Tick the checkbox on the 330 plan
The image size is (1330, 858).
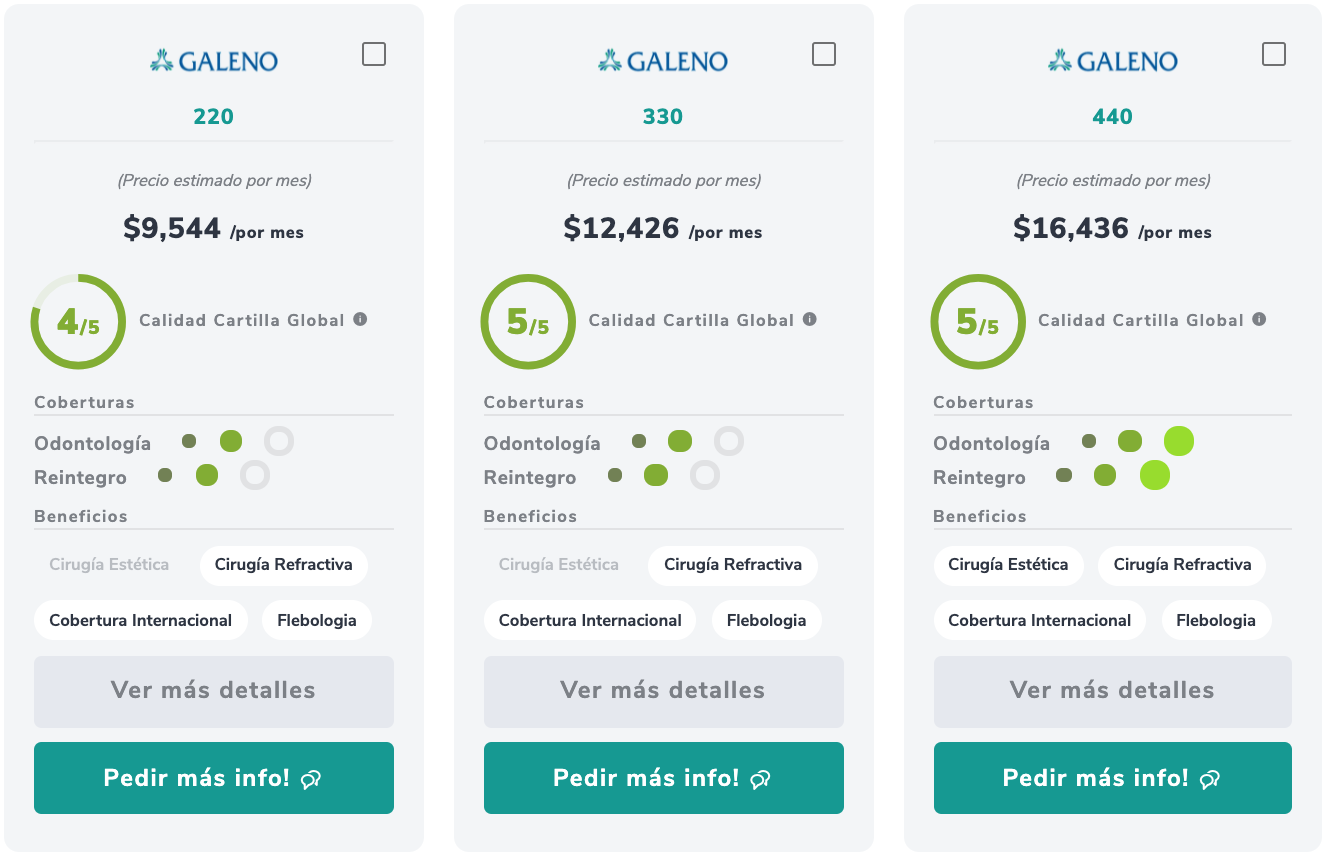pyautogui.click(x=824, y=54)
